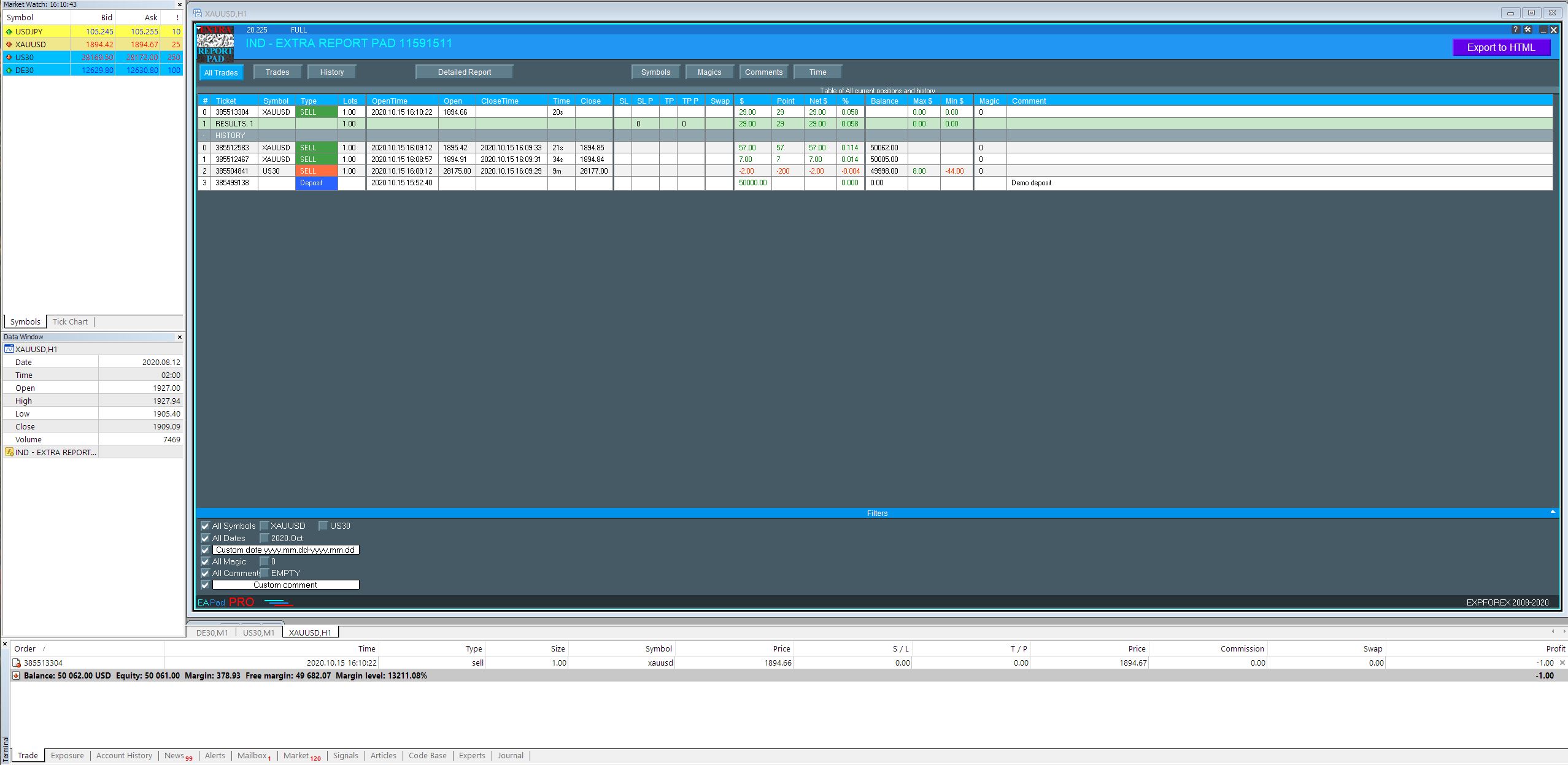
Task: Click the Custom comment input field
Action: (x=285, y=585)
